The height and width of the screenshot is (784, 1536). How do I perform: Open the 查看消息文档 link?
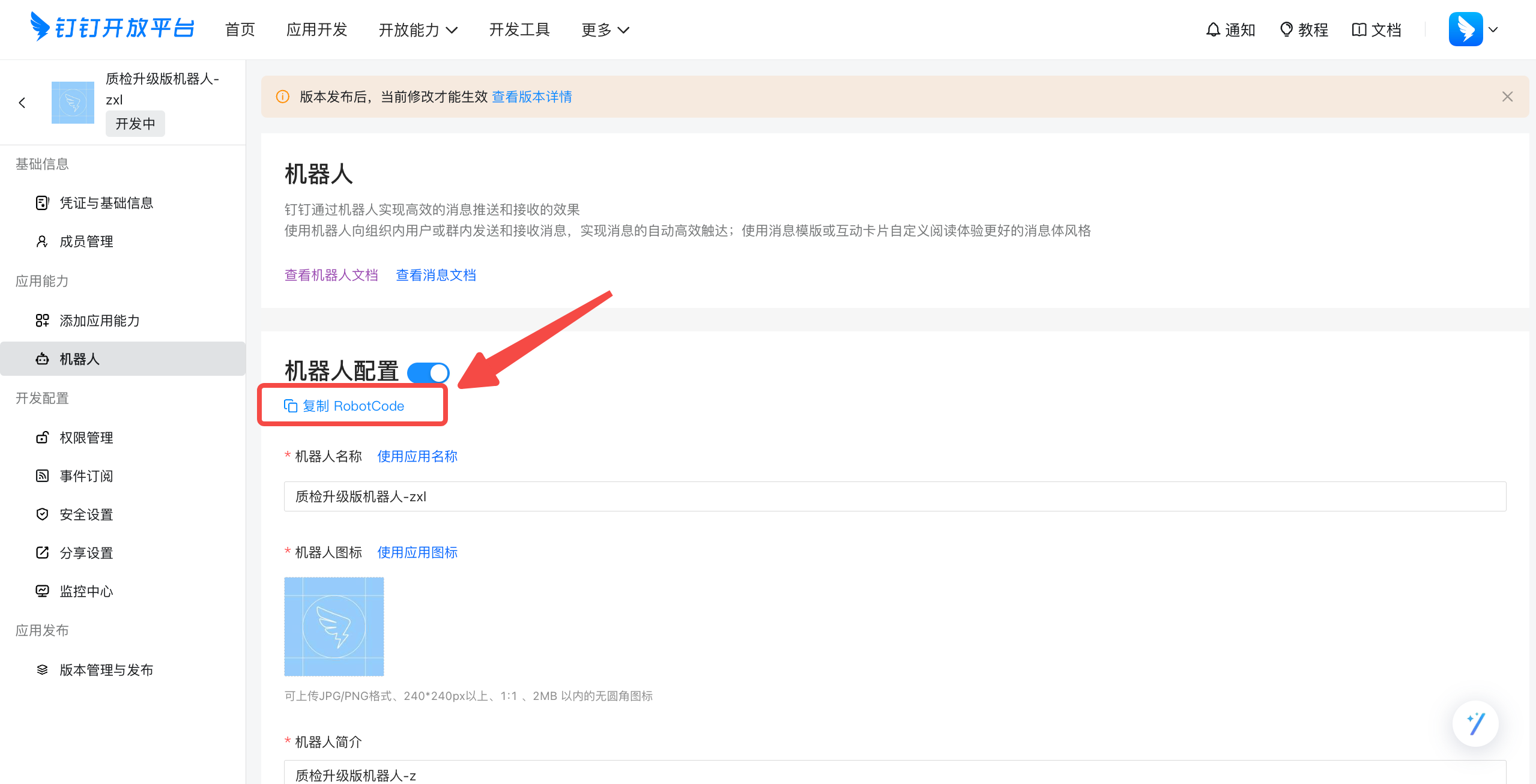pos(436,275)
